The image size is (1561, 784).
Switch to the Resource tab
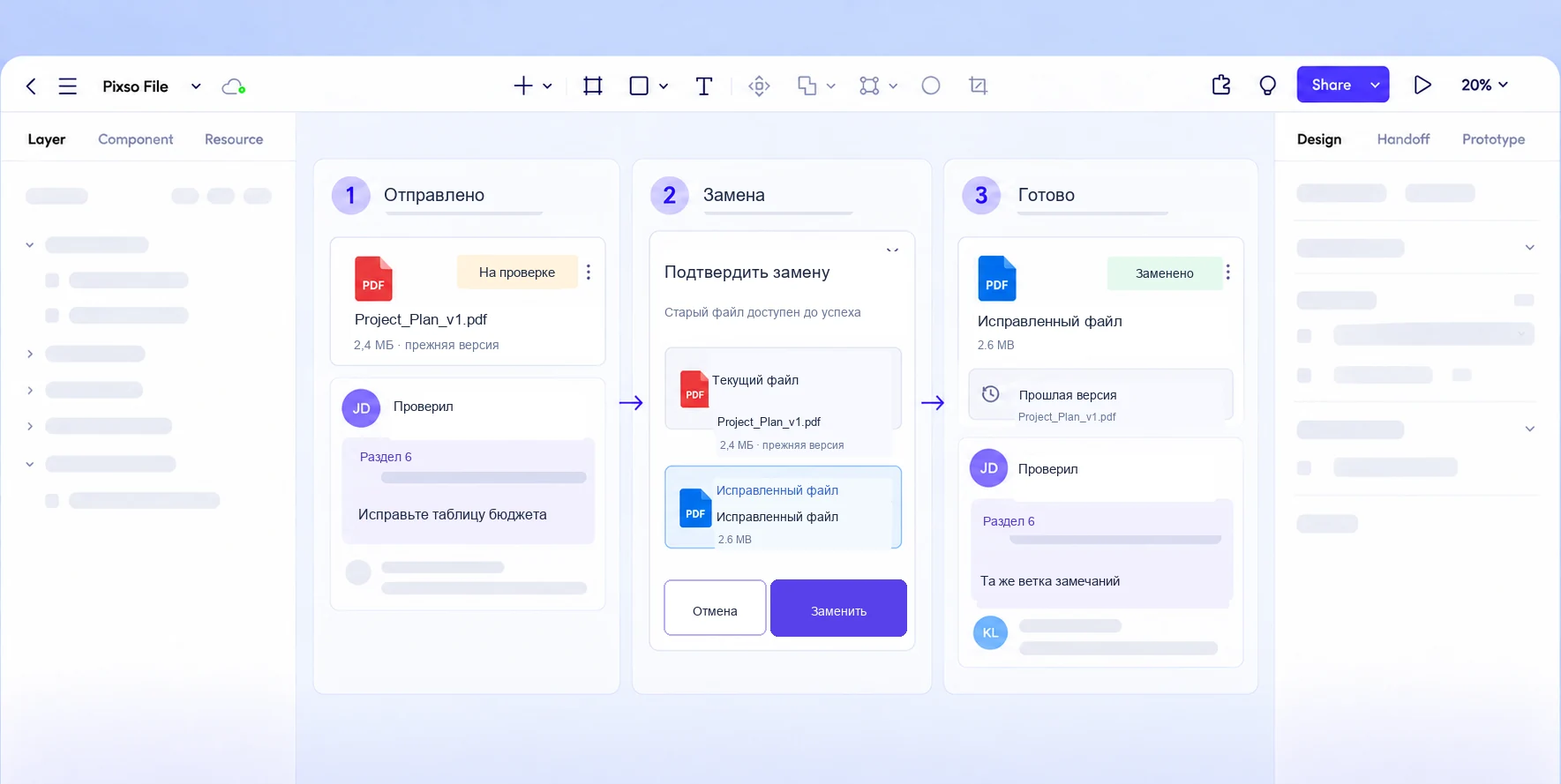point(234,139)
